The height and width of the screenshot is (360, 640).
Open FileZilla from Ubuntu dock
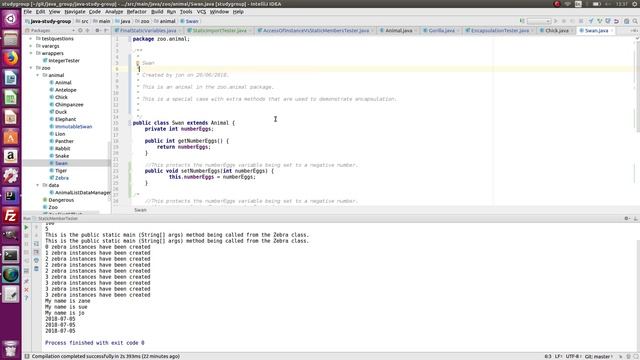pos(11,216)
